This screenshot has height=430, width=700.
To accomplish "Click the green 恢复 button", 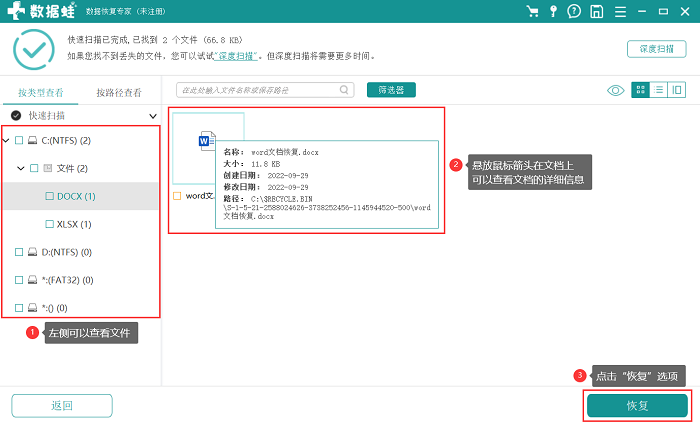I will coord(637,405).
